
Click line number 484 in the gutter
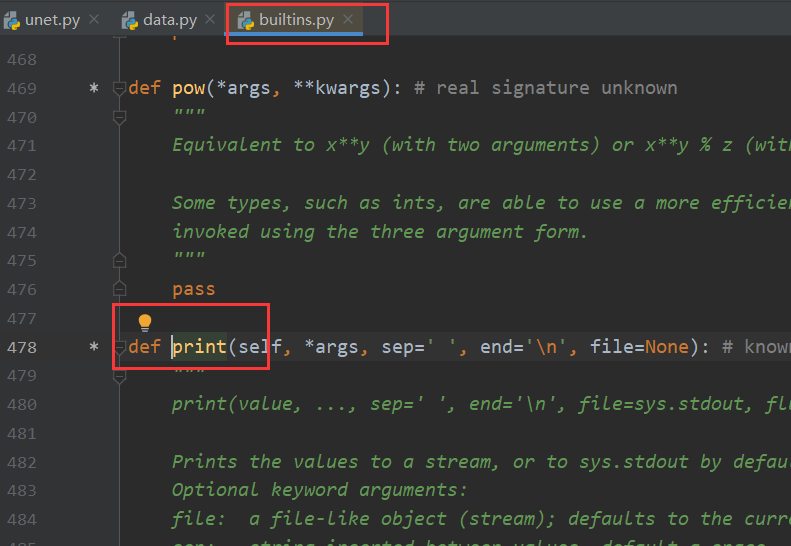tap(22, 520)
